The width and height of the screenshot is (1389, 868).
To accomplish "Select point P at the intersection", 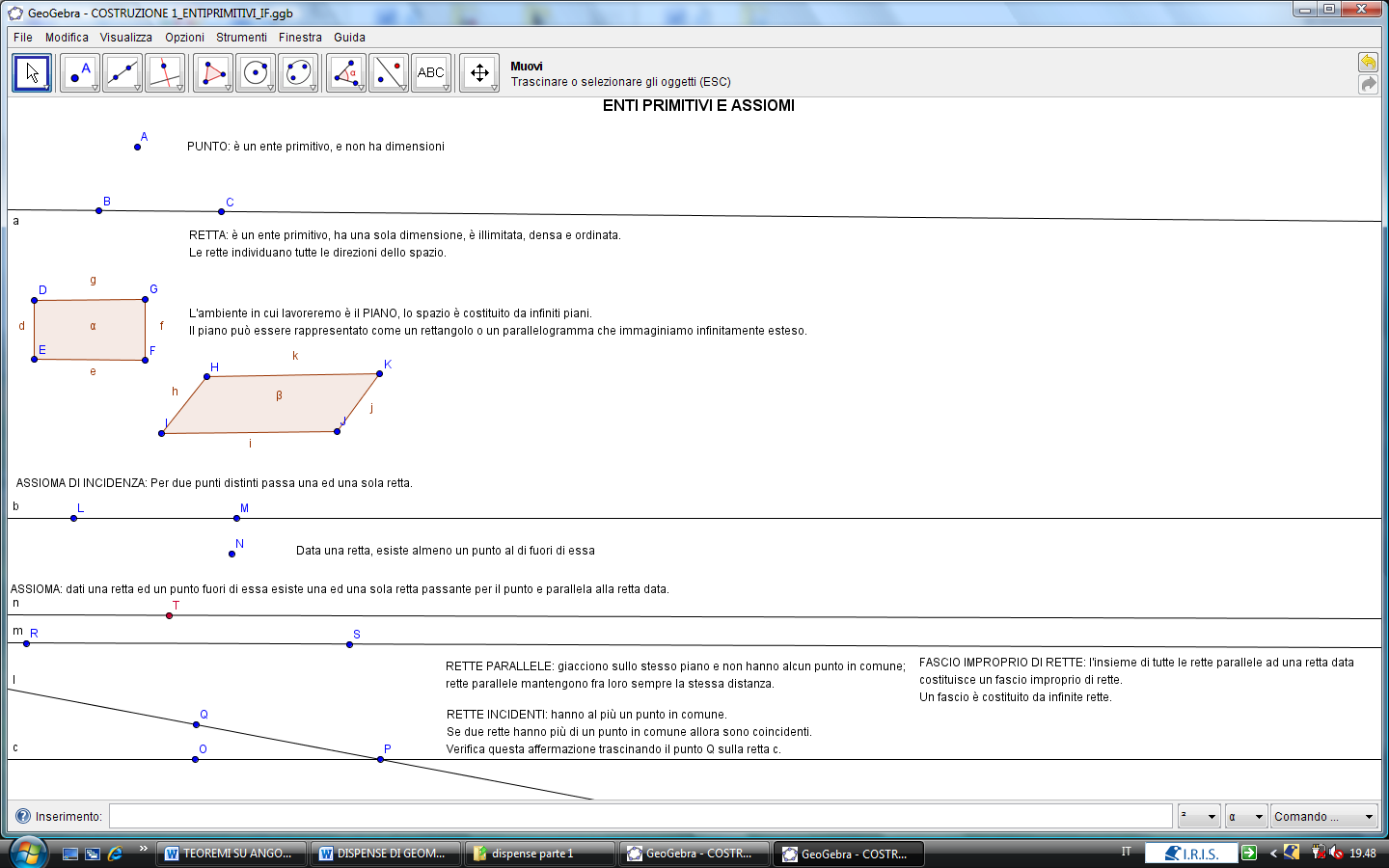I will [380, 759].
